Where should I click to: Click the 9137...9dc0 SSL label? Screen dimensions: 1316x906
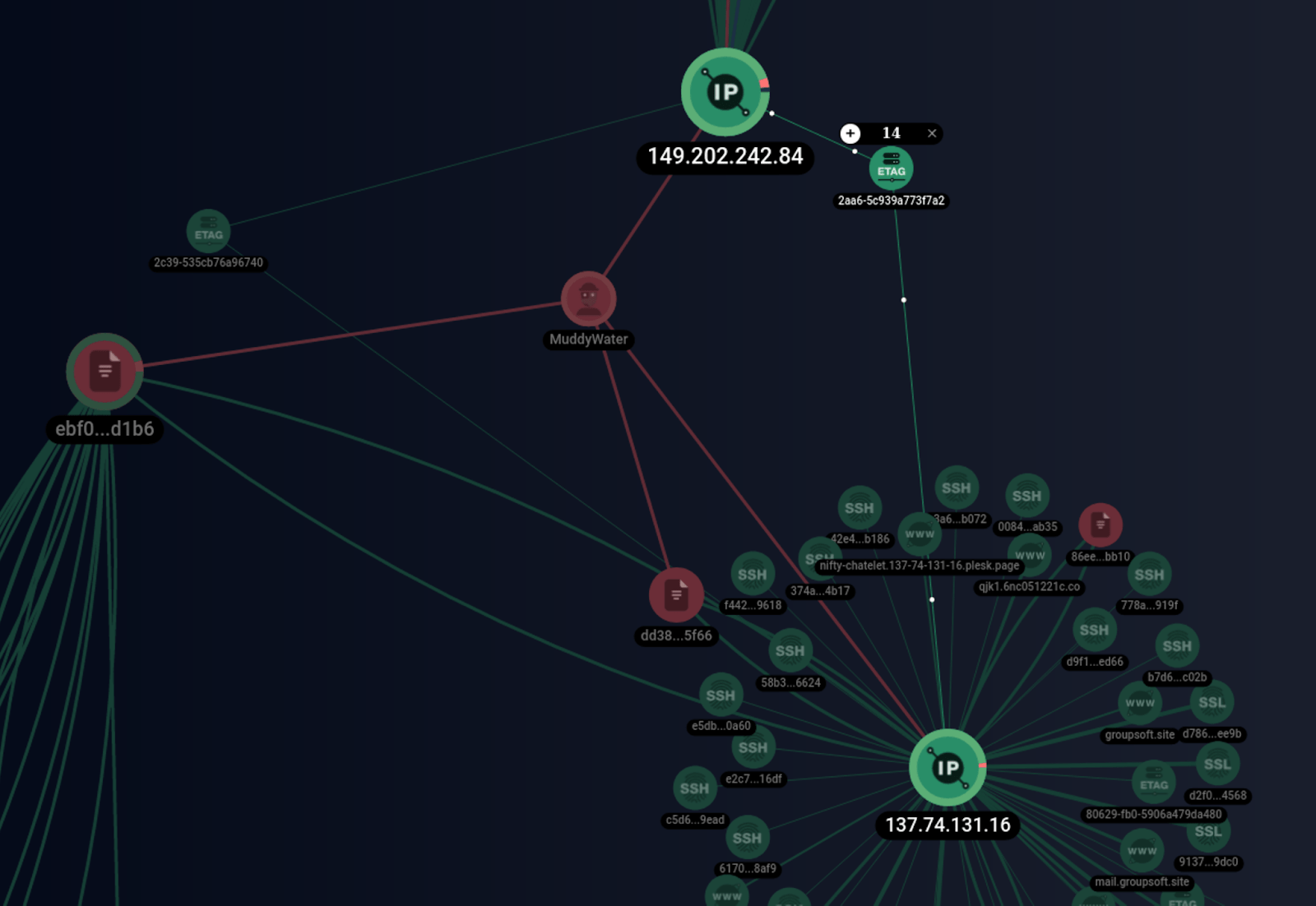pyautogui.click(x=1208, y=862)
